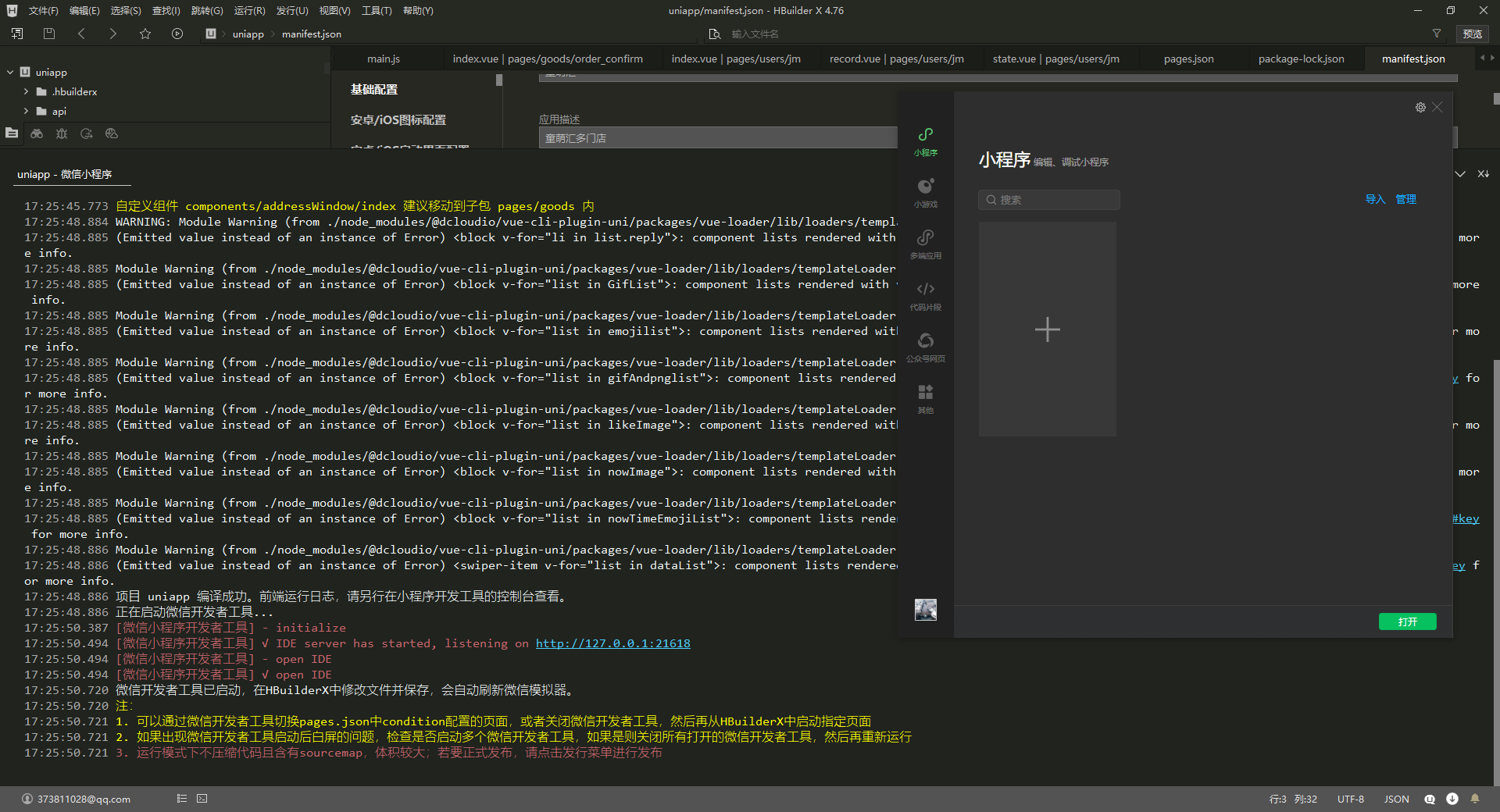The image size is (1500, 812).
Task: Click the filter funnel icon
Action: pyautogui.click(x=1436, y=34)
